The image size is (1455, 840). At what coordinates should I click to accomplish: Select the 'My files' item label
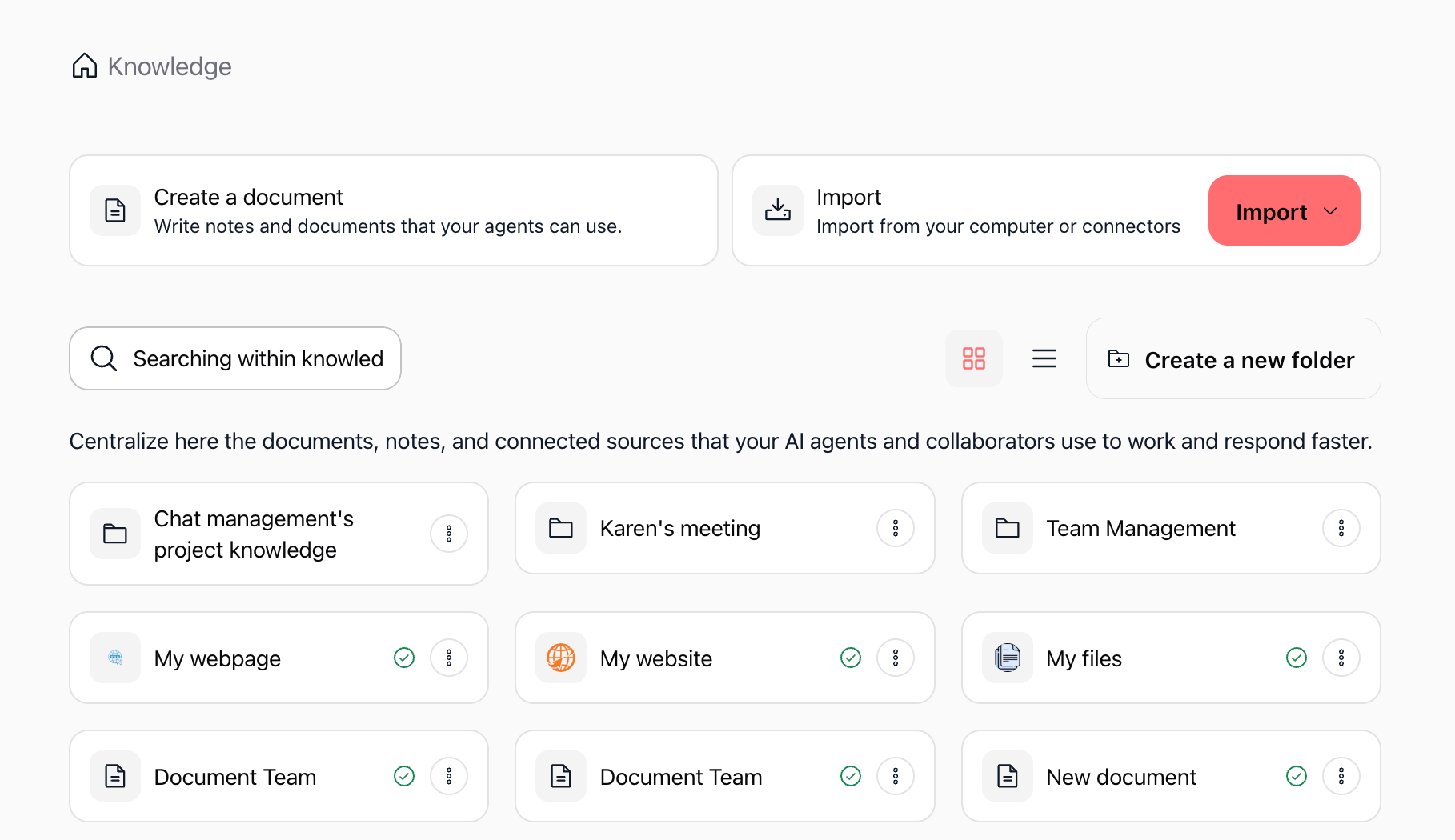1084,659
